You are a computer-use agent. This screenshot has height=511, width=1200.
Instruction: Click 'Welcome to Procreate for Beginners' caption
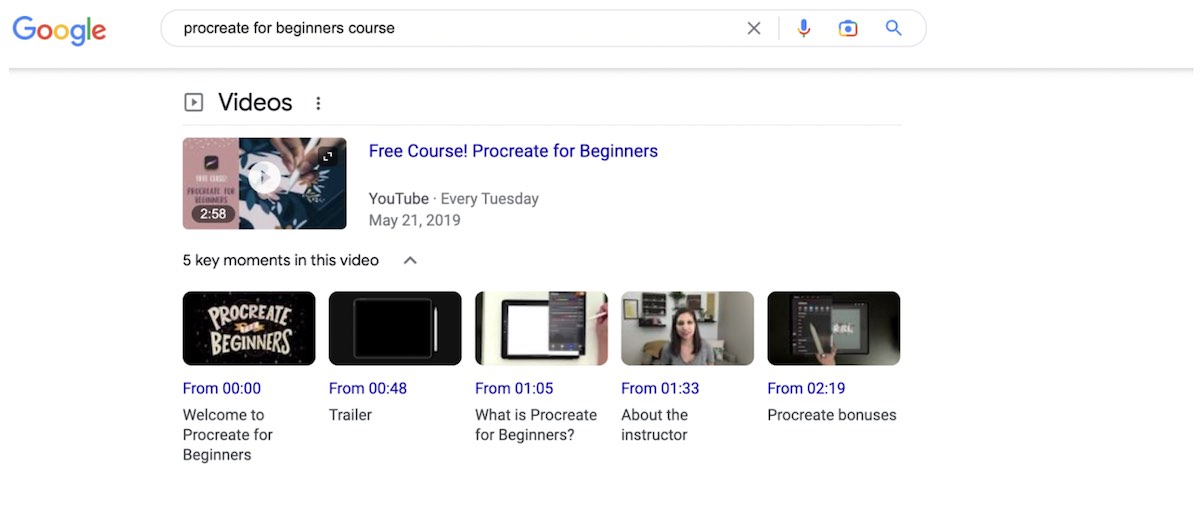[x=228, y=435]
